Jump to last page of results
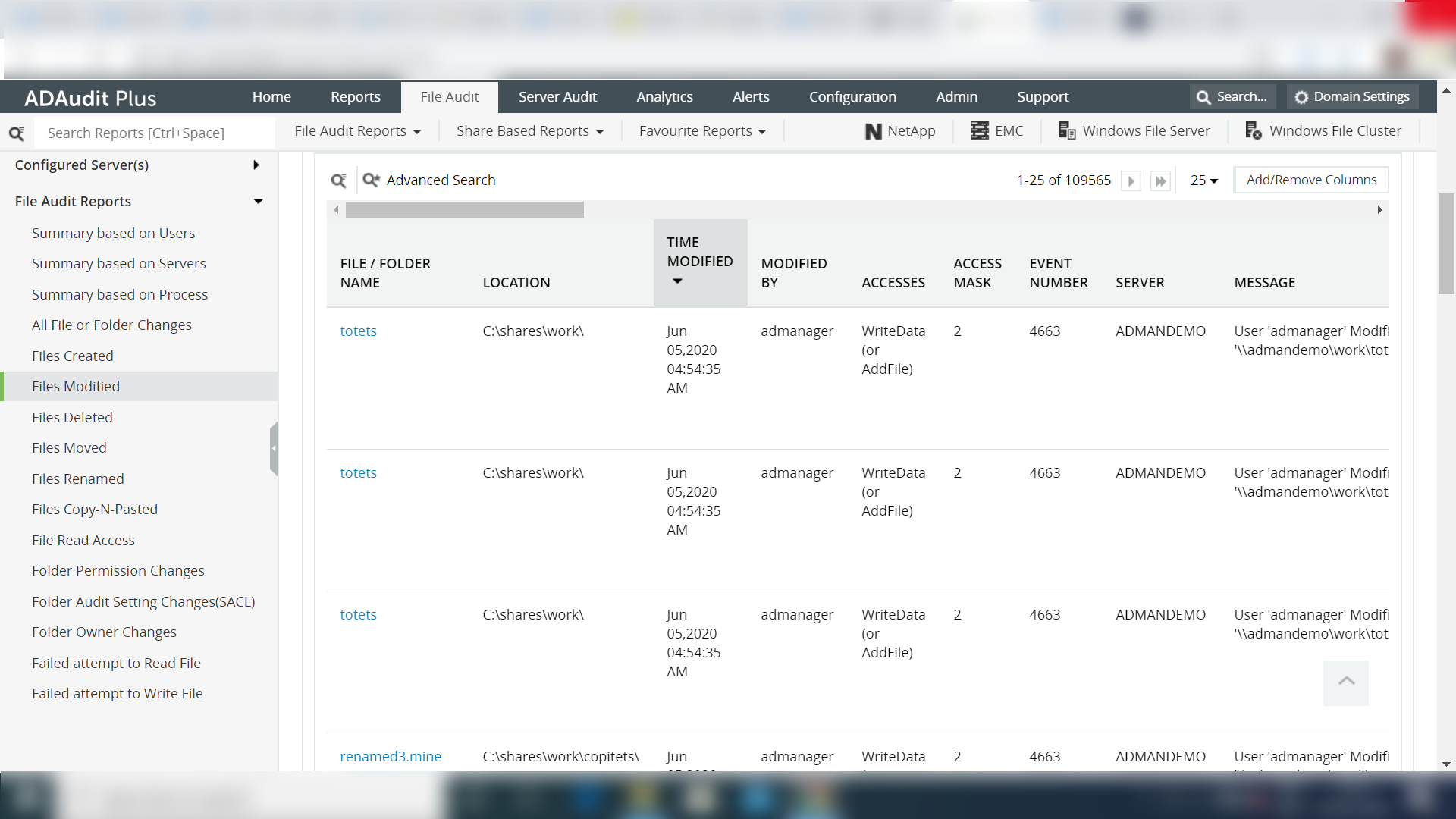This screenshot has height=819, width=1456. point(1160,180)
